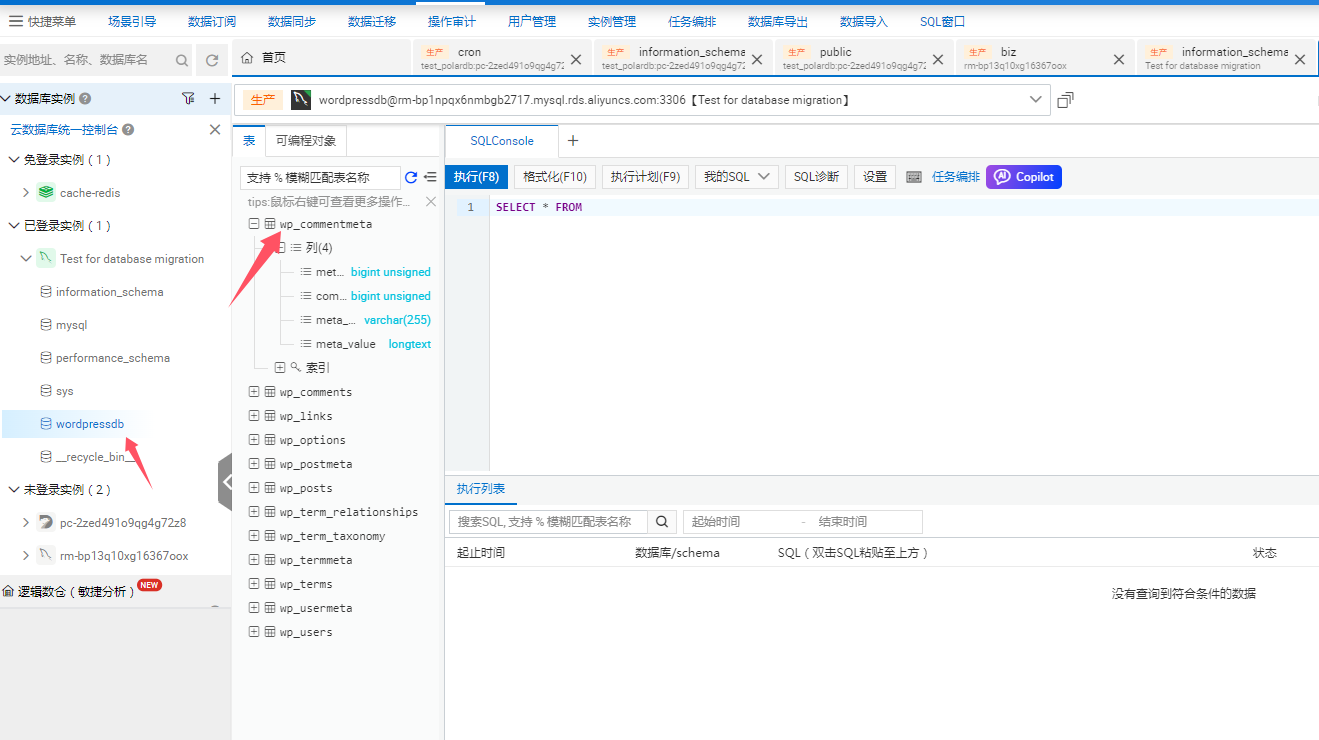The width and height of the screenshot is (1319, 740).
Task: Click the search icon in execution list
Action: pyautogui.click(x=662, y=522)
